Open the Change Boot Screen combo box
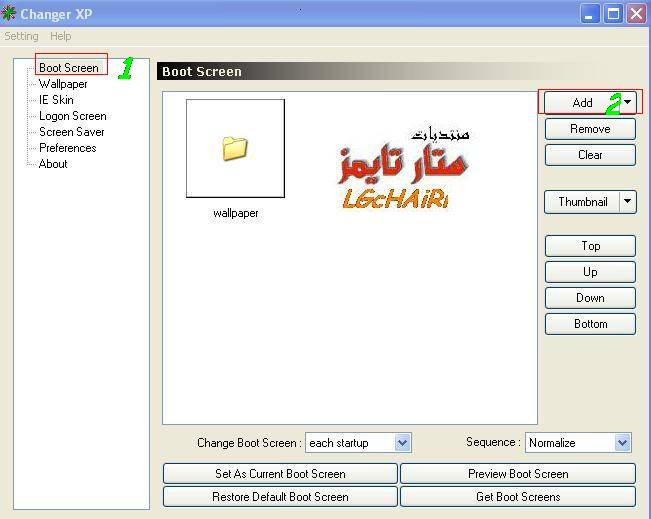 (x=358, y=443)
